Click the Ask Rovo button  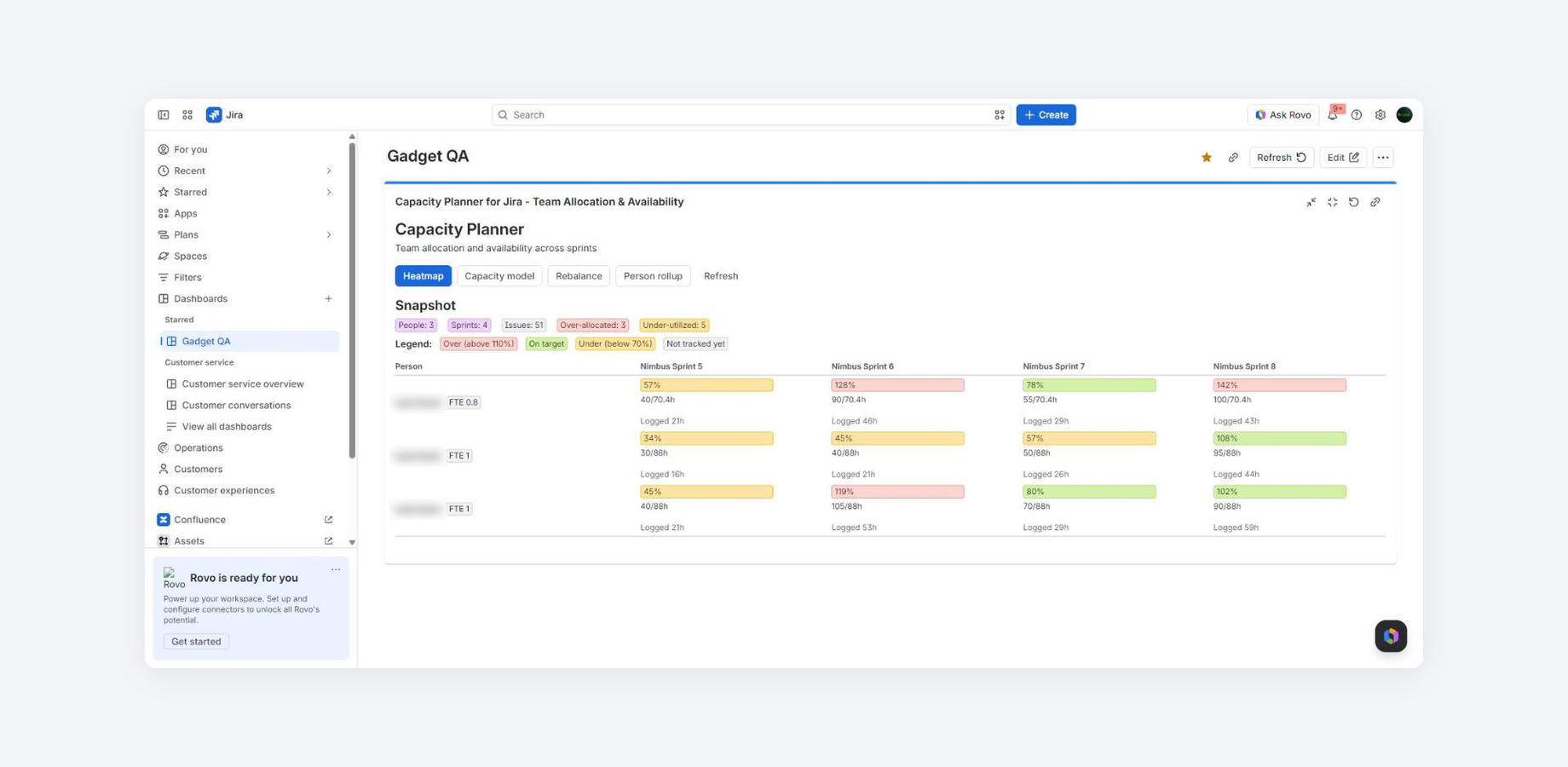tap(1283, 115)
